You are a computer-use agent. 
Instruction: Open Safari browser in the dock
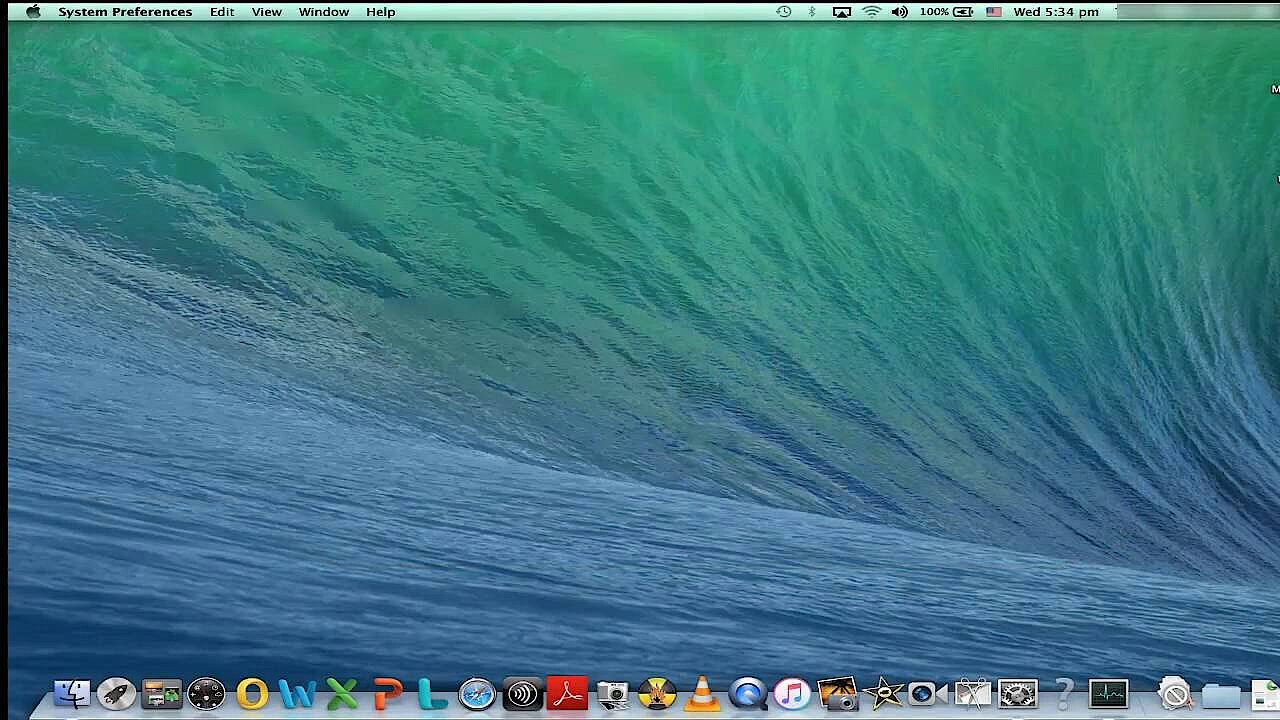[x=477, y=693]
